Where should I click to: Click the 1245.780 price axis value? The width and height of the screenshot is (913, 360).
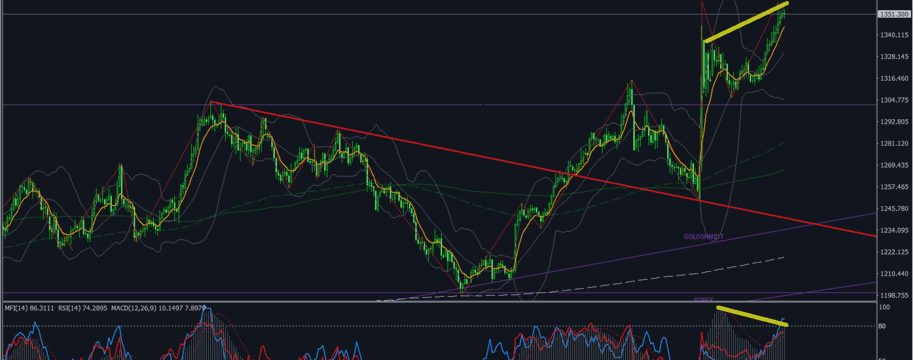click(893, 209)
